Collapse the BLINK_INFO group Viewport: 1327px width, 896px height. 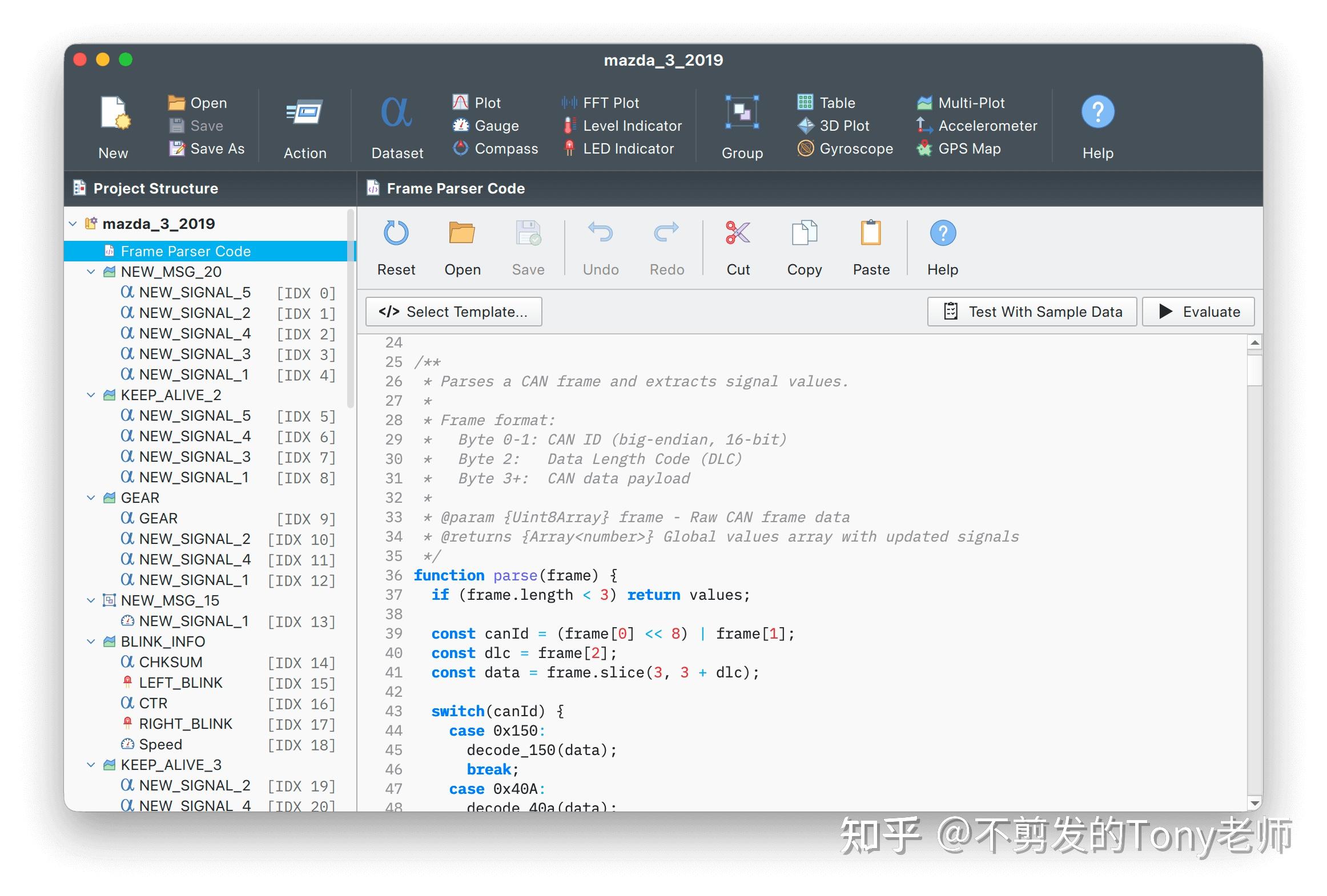91,641
